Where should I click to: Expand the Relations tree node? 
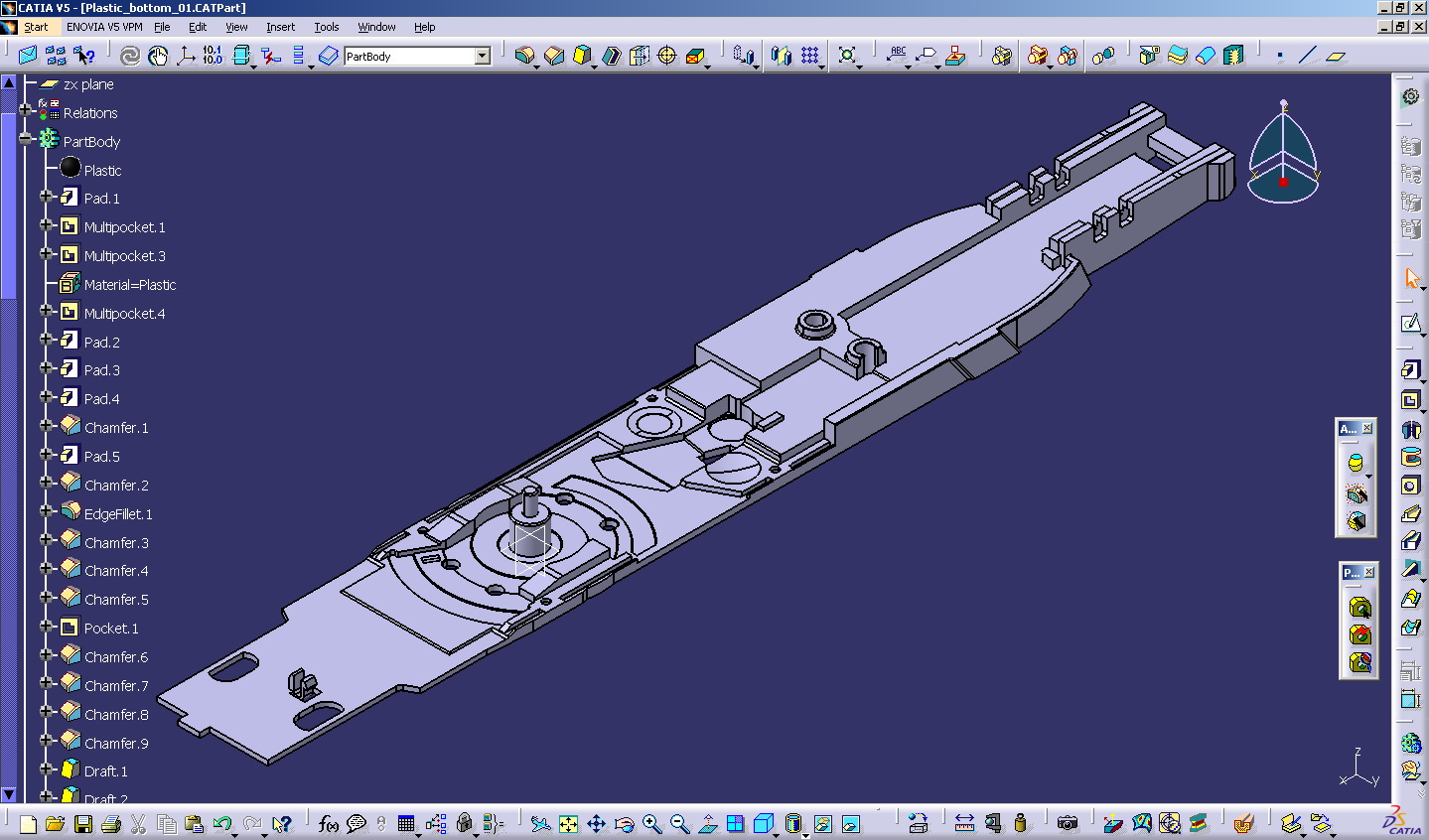25,112
